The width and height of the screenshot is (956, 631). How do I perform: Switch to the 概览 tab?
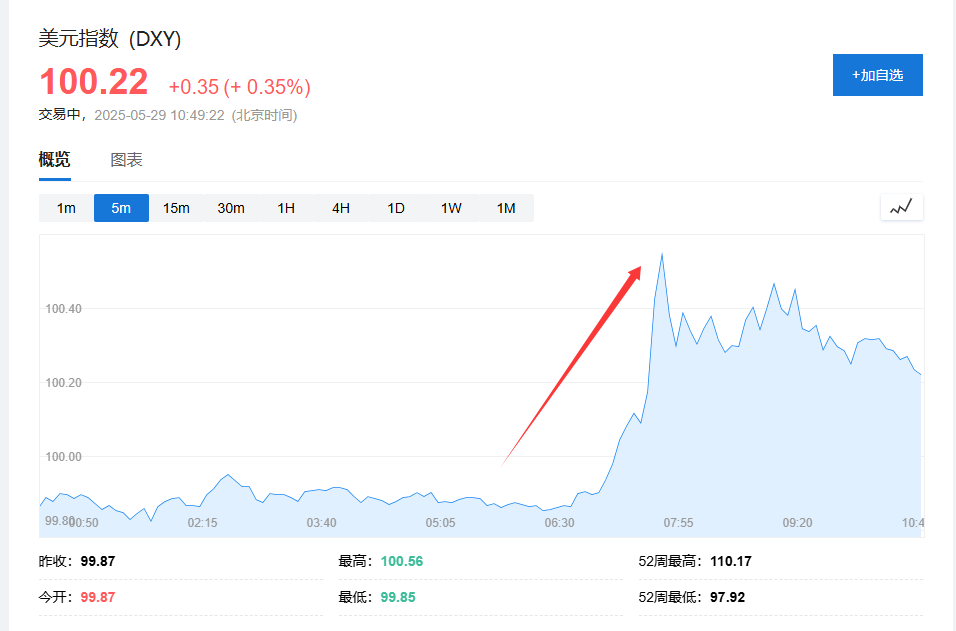55,160
